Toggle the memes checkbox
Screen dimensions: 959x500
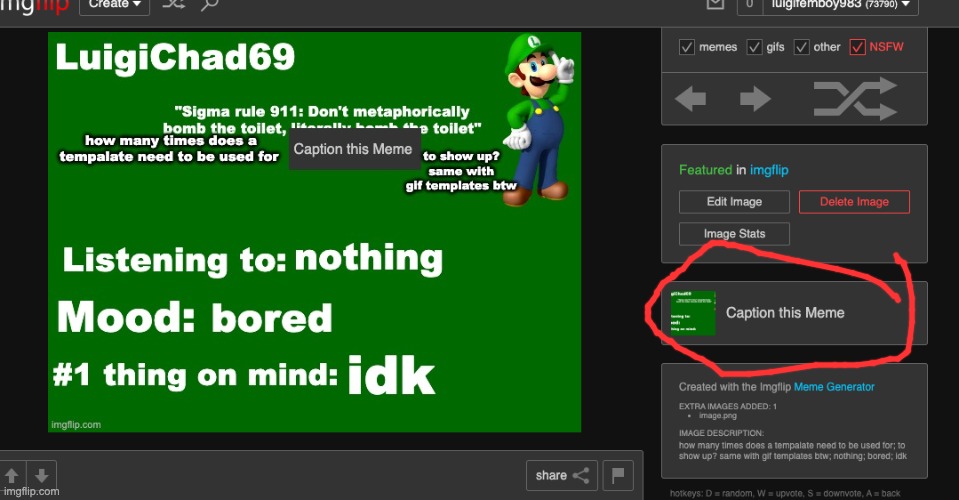(687, 47)
